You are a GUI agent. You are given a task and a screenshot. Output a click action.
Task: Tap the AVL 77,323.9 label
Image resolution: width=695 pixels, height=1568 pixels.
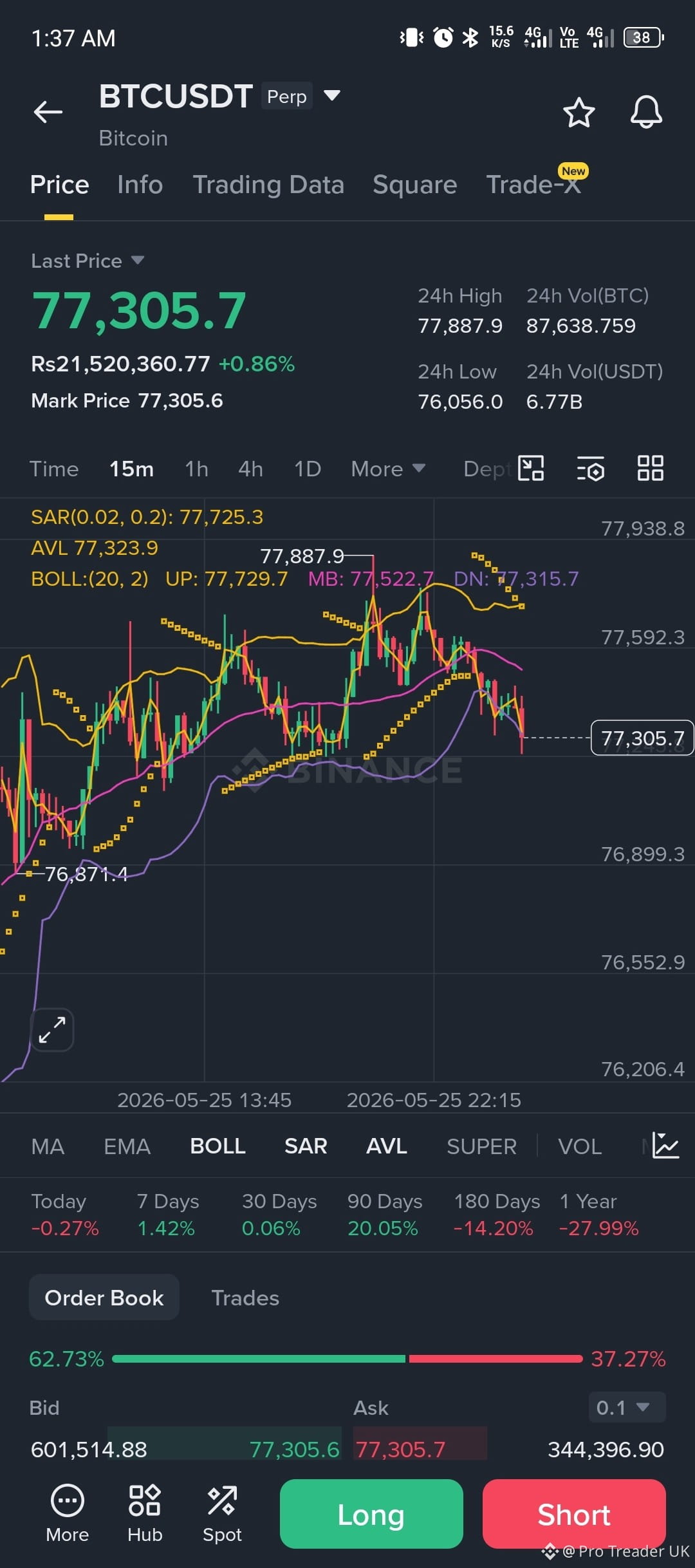(x=95, y=548)
